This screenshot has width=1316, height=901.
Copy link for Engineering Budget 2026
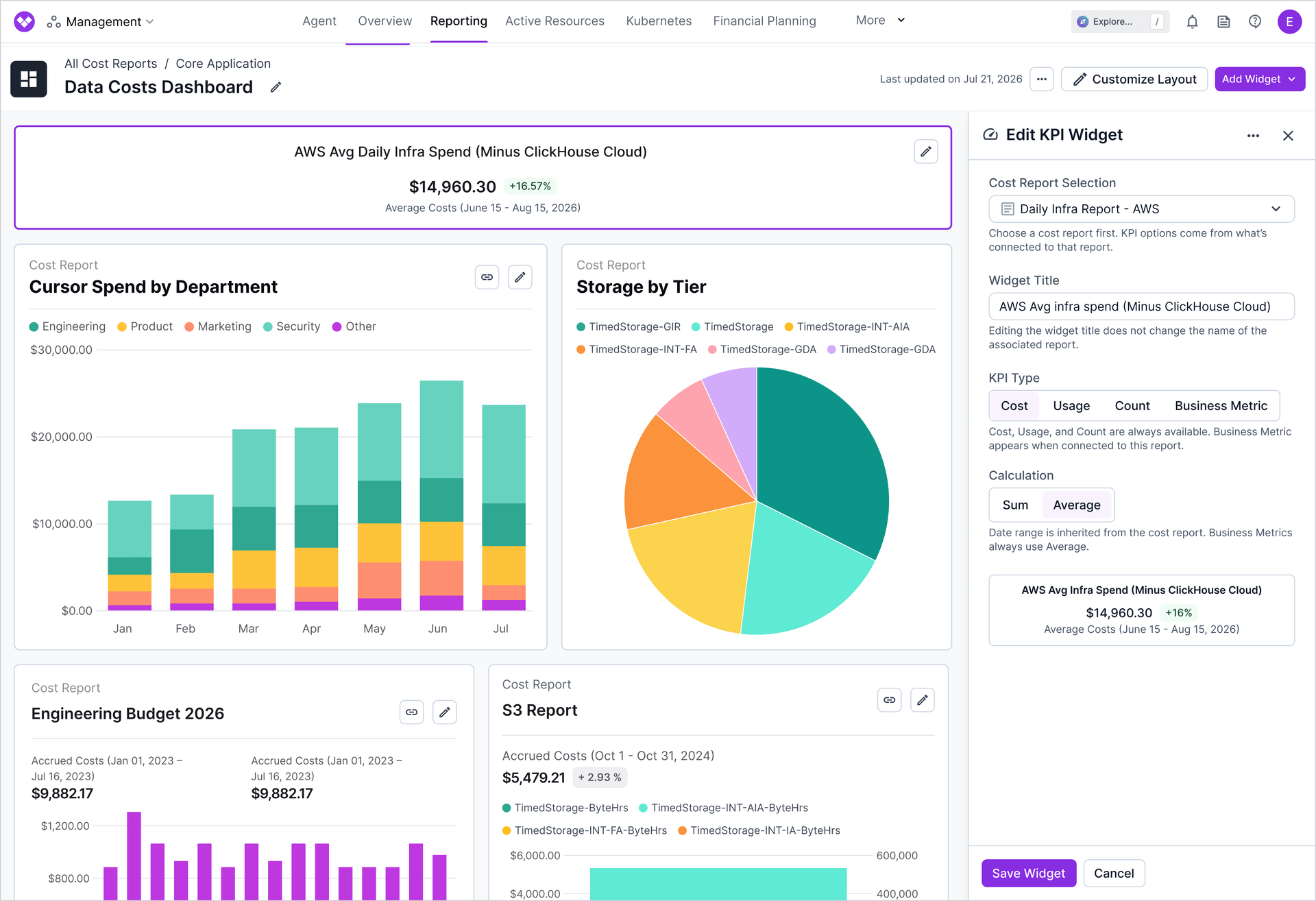[412, 712]
